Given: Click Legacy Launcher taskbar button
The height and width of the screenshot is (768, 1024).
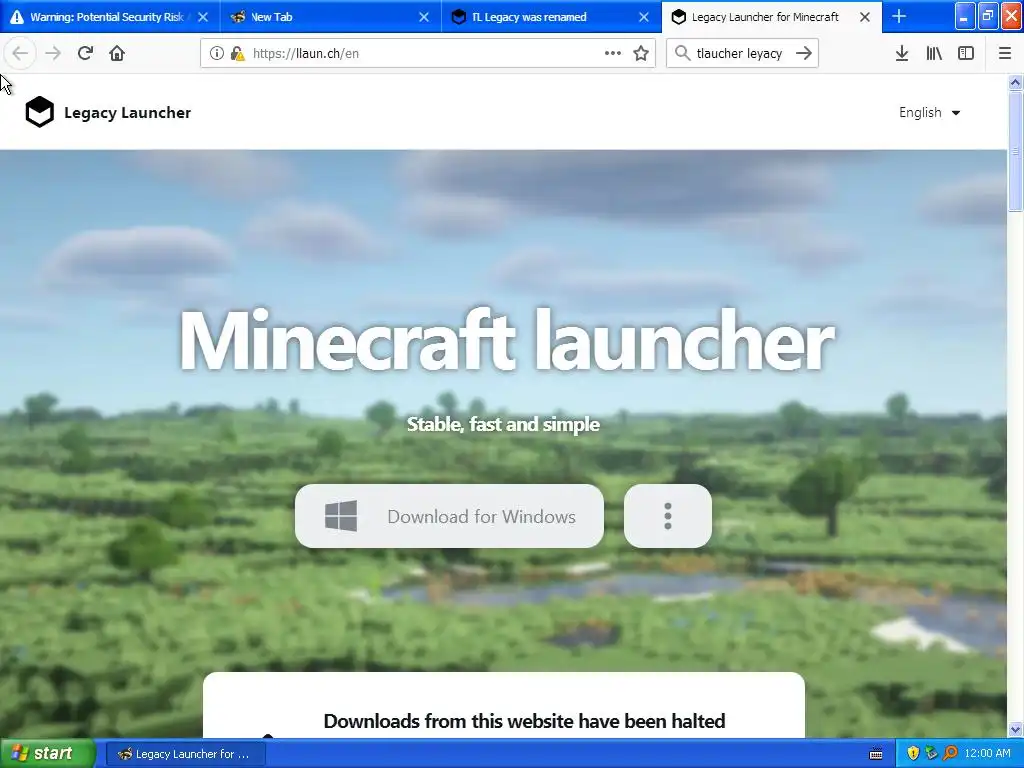Looking at the screenshot, I should coord(184,754).
